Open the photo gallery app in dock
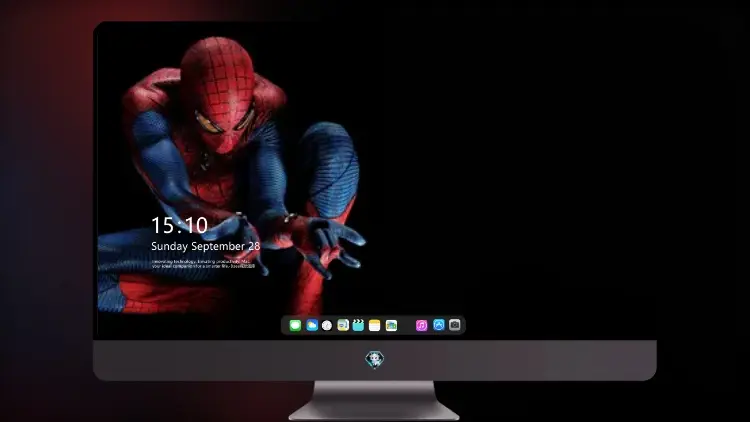Viewport: 750px width, 422px height. [x=391, y=325]
